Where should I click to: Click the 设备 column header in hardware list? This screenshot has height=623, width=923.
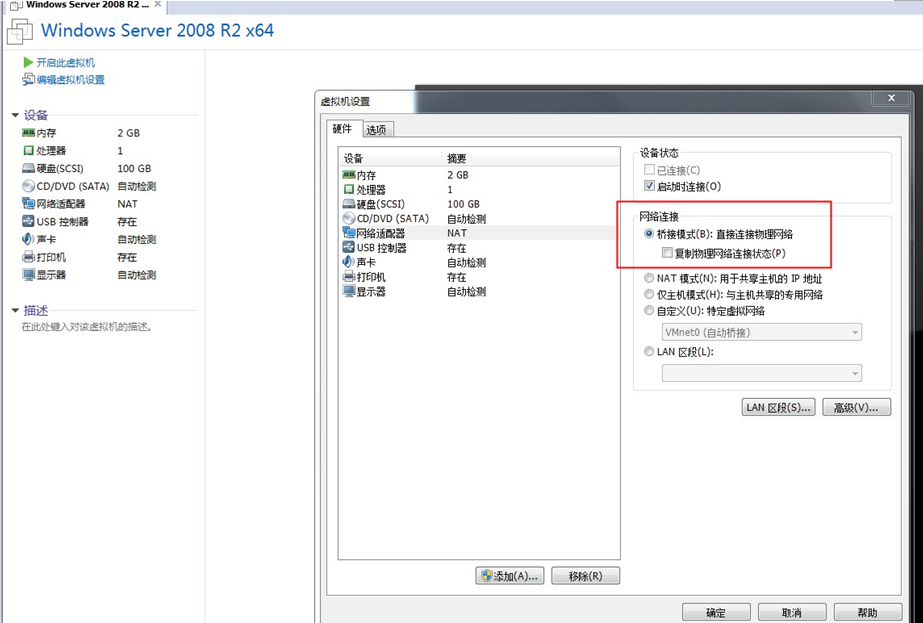point(390,158)
